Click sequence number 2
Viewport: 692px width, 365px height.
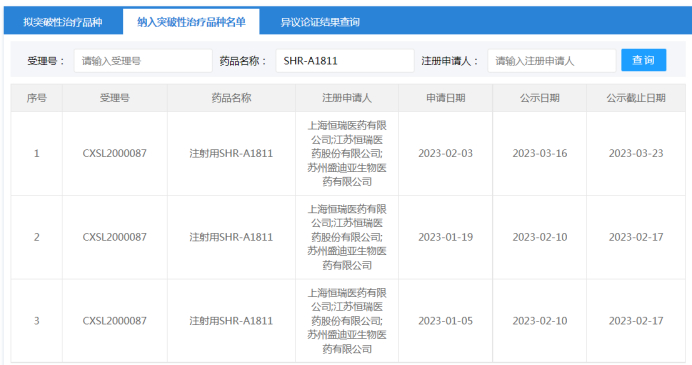click(37, 237)
